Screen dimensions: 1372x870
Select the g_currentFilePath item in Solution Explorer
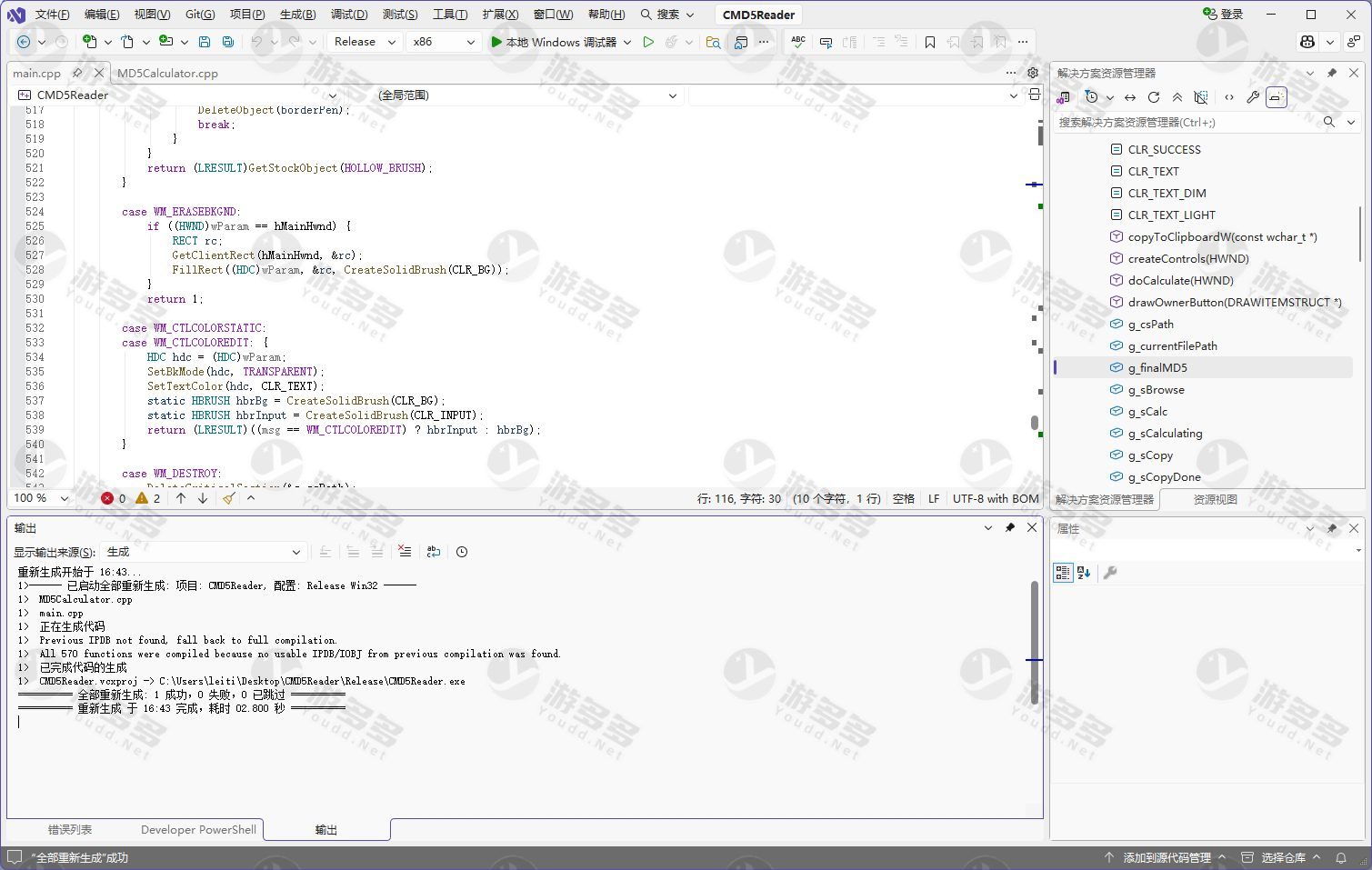1172,346
